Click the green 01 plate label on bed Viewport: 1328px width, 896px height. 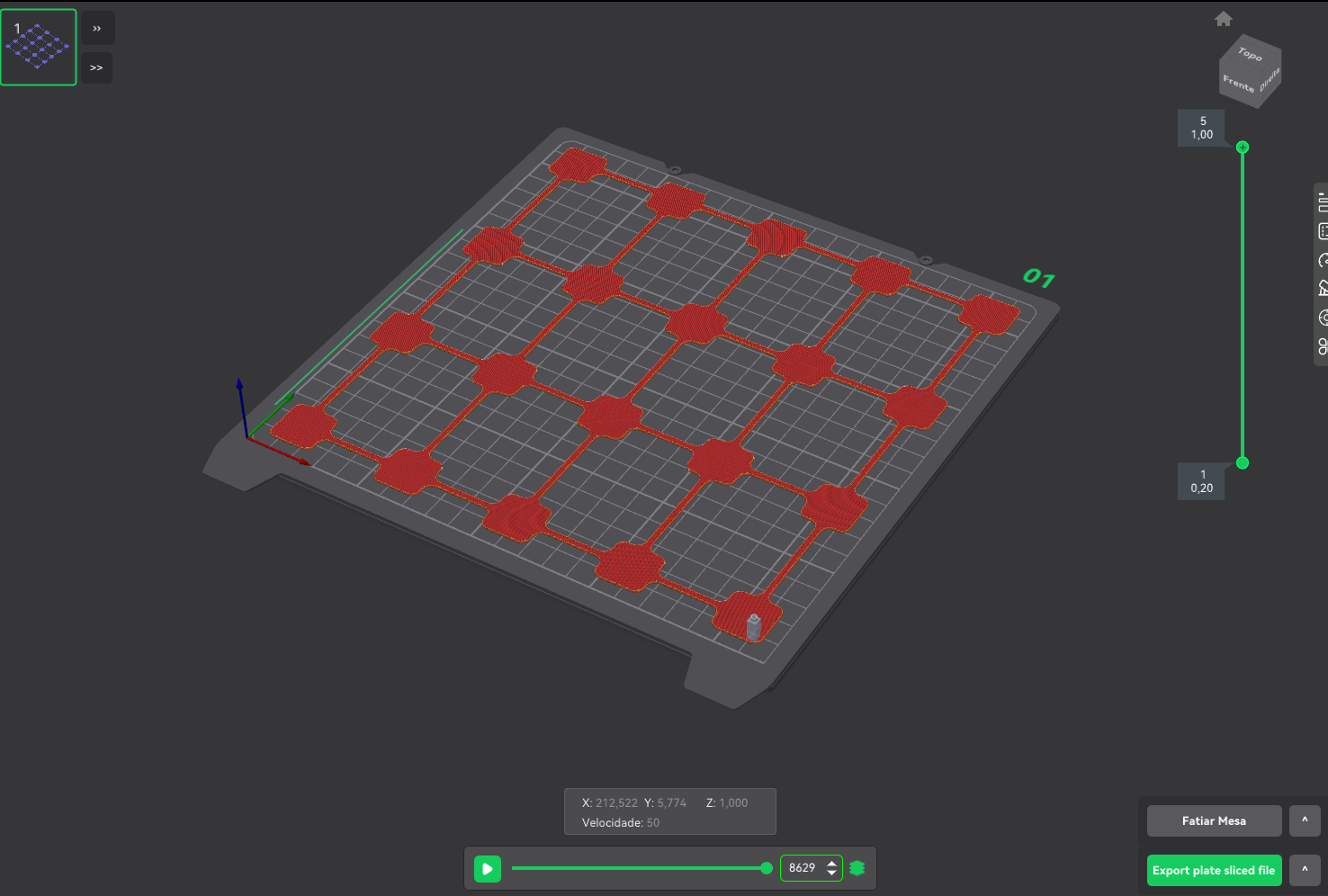1039,278
